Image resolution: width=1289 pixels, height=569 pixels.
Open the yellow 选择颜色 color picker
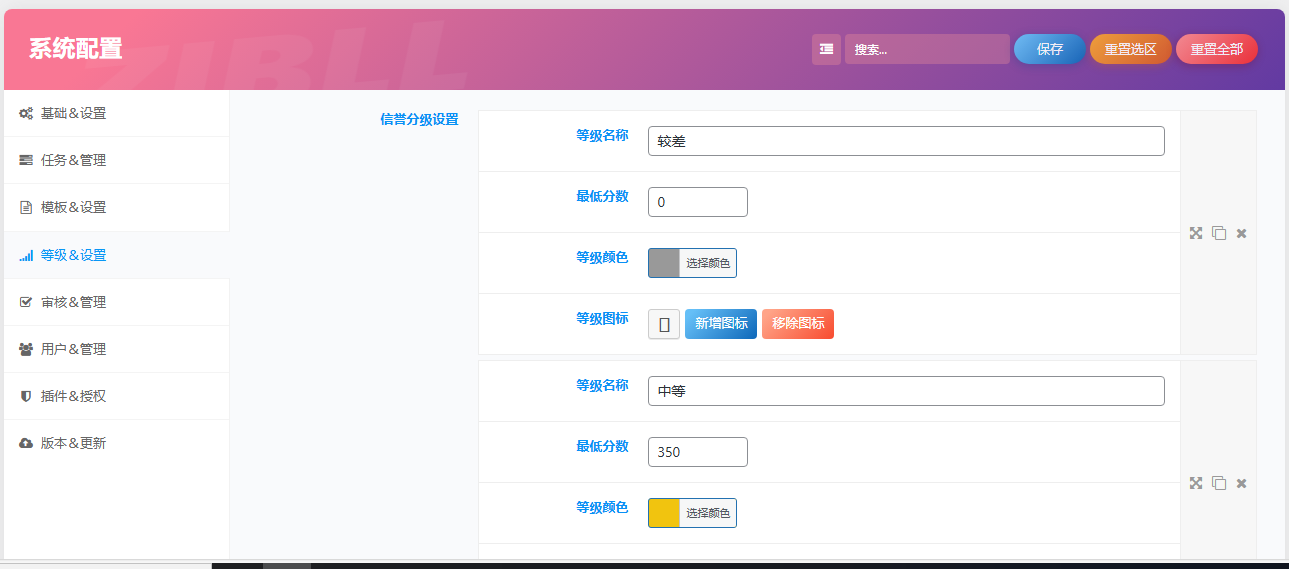[x=692, y=513]
